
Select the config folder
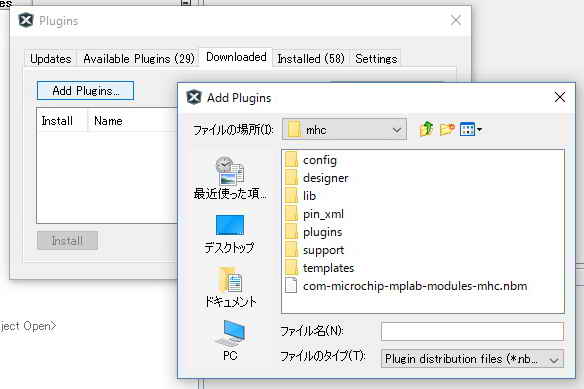311,160
